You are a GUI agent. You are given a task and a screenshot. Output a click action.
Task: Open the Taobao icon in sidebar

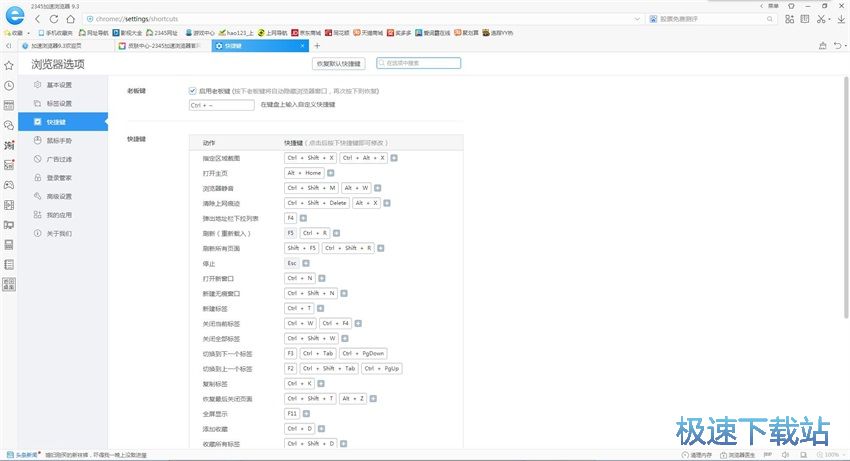9,145
